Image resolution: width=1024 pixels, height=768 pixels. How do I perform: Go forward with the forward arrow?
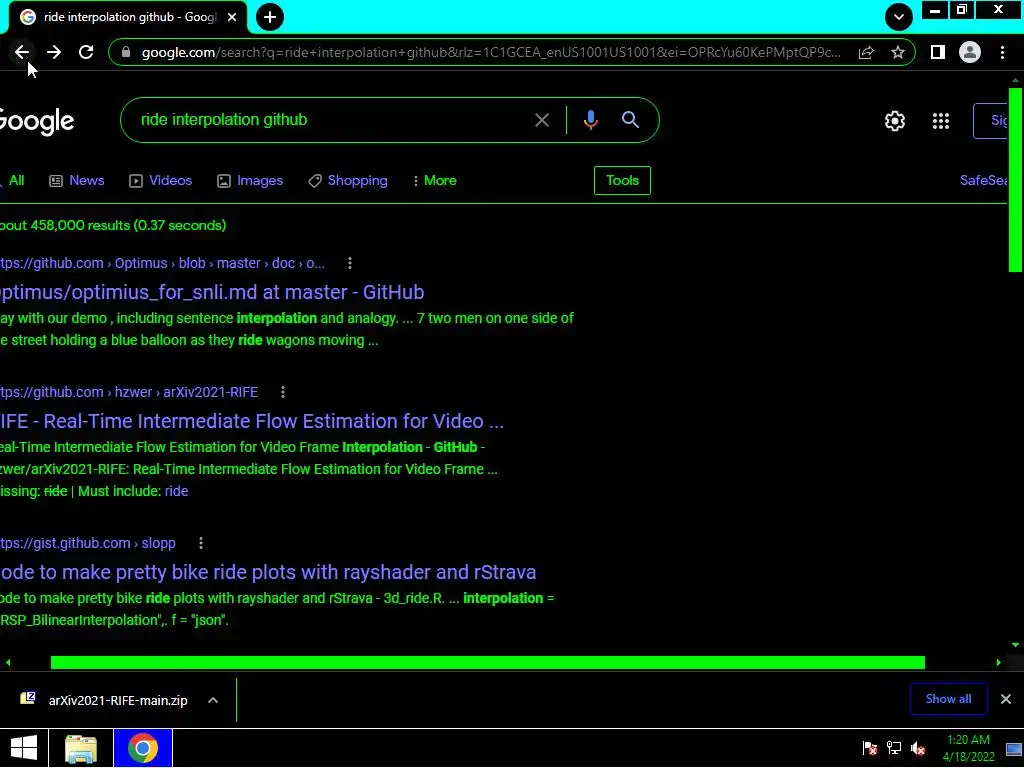(54, 52)
